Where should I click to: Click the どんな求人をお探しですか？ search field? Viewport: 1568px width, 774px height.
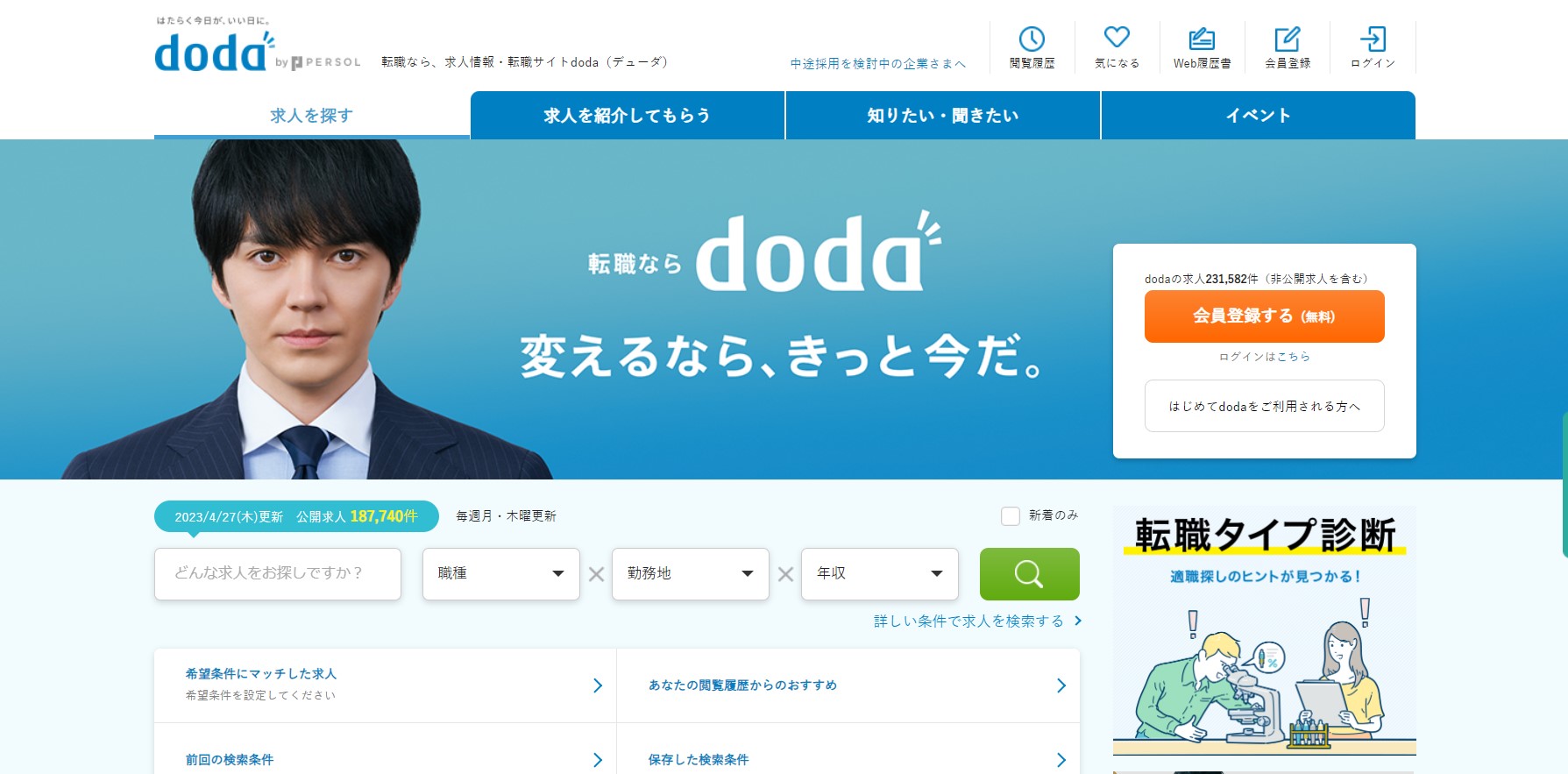coord(278,574)
